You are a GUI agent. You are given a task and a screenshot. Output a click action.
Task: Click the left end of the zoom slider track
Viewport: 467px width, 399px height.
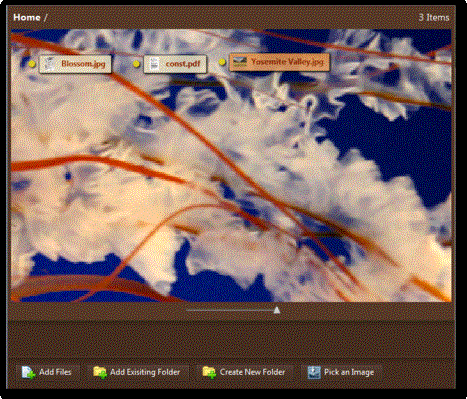coord(188,310)
